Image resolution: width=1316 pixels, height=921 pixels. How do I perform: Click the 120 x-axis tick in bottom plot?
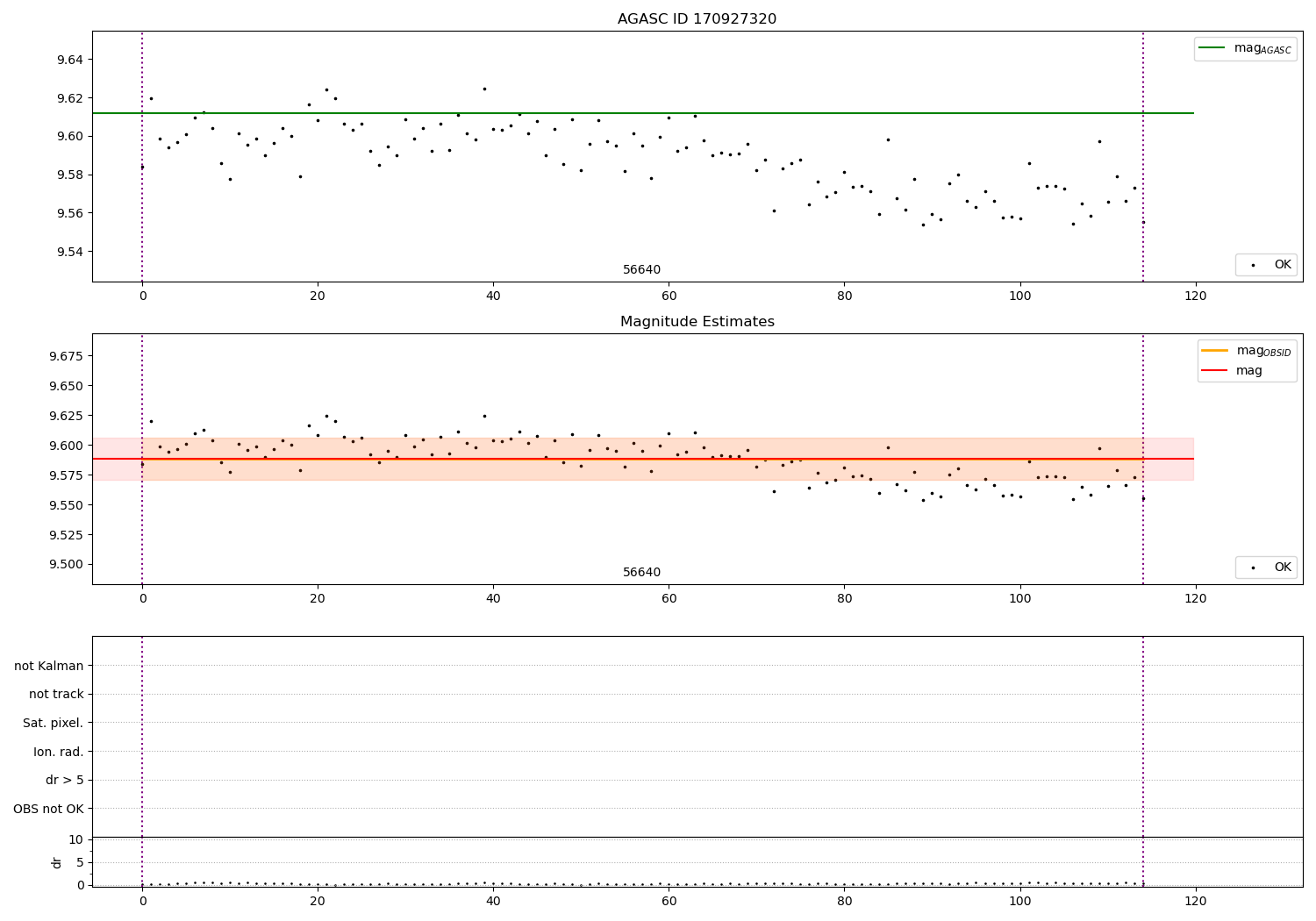point(1195,901)
